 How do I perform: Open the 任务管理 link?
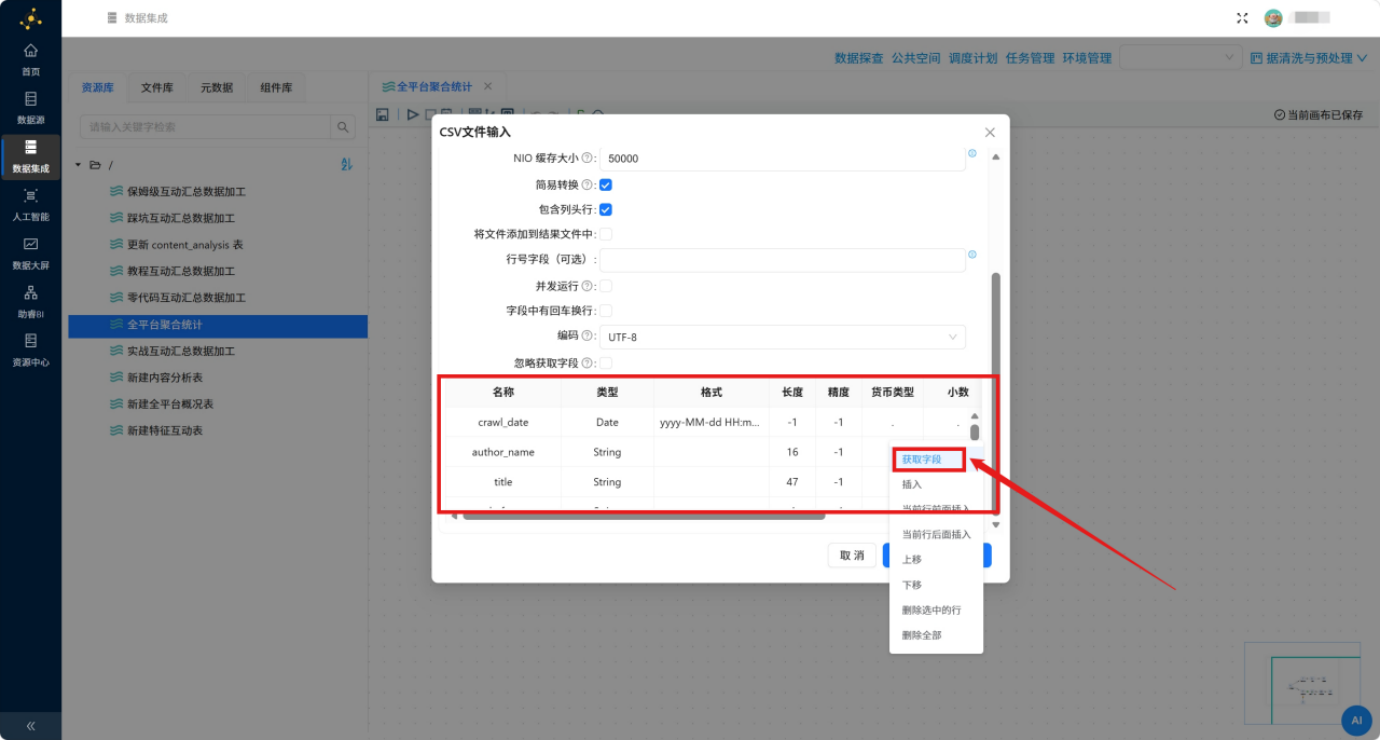click(1030, 58)
